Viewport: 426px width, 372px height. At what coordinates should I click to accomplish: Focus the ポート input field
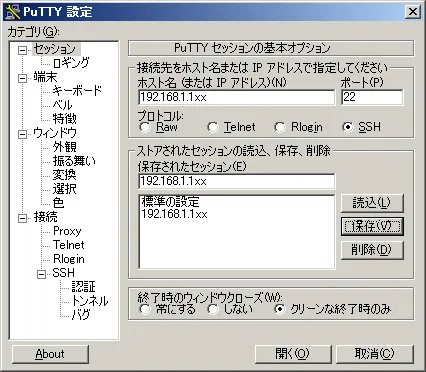[x=372, y=97]
